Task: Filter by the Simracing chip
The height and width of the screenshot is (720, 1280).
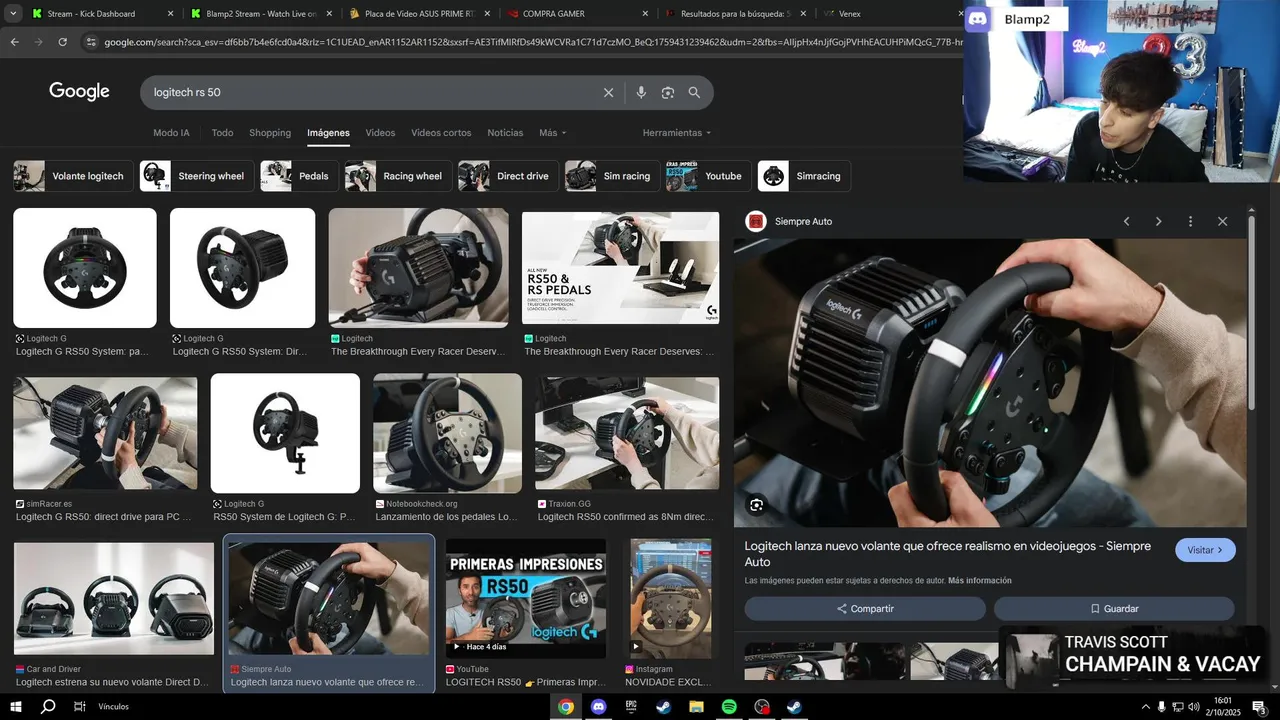Action: tap(804, 176)
